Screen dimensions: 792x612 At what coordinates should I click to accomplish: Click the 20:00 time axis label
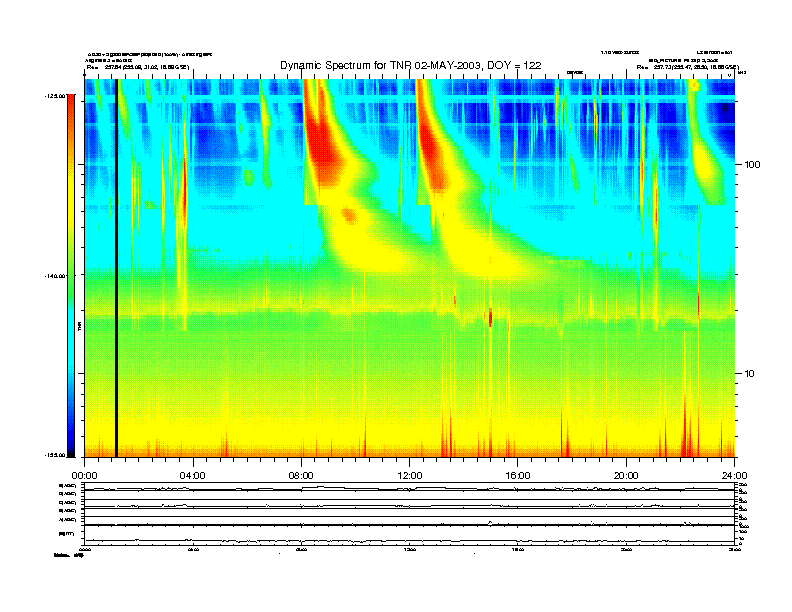click(626, 476)
